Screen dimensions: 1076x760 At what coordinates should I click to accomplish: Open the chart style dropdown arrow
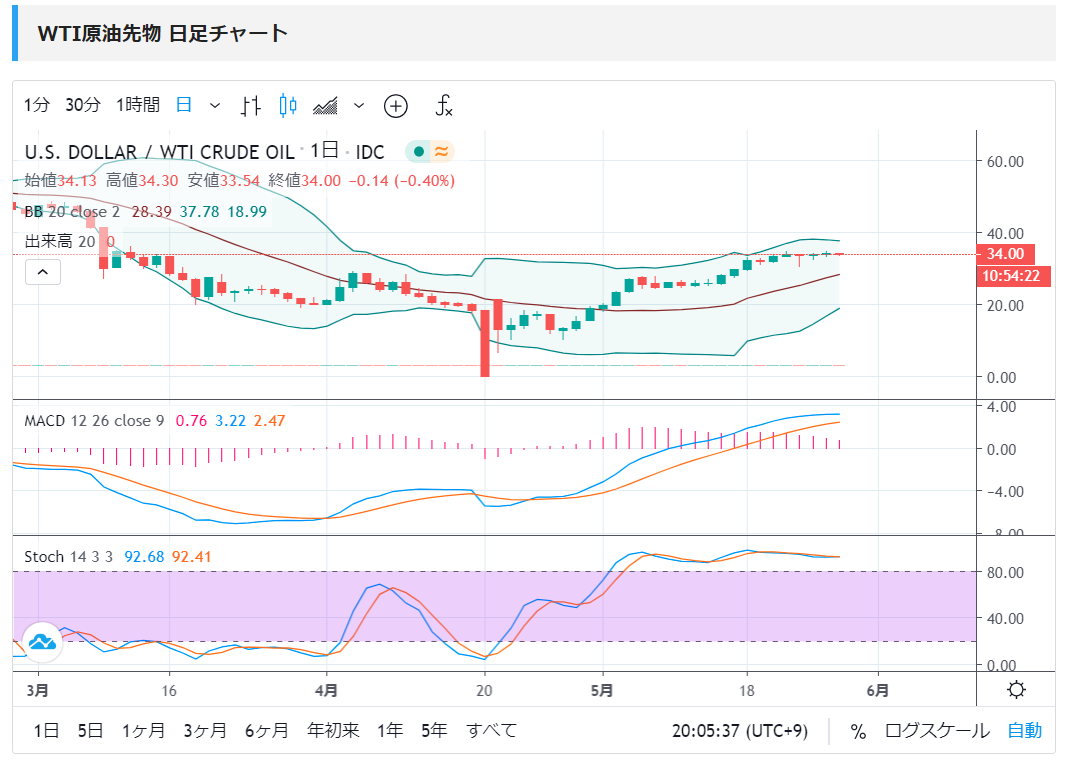(x=358, y=106)
